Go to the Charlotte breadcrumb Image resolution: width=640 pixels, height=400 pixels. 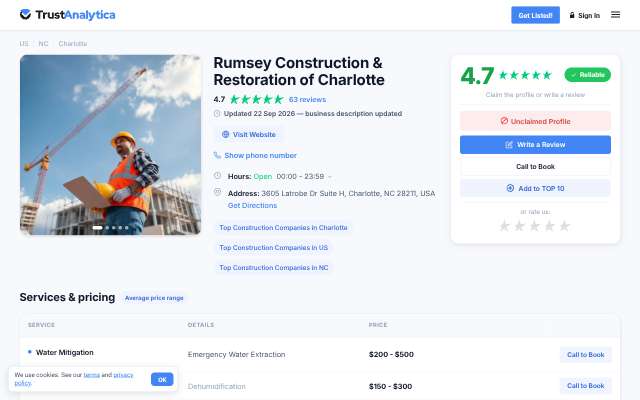click(73, 43)
